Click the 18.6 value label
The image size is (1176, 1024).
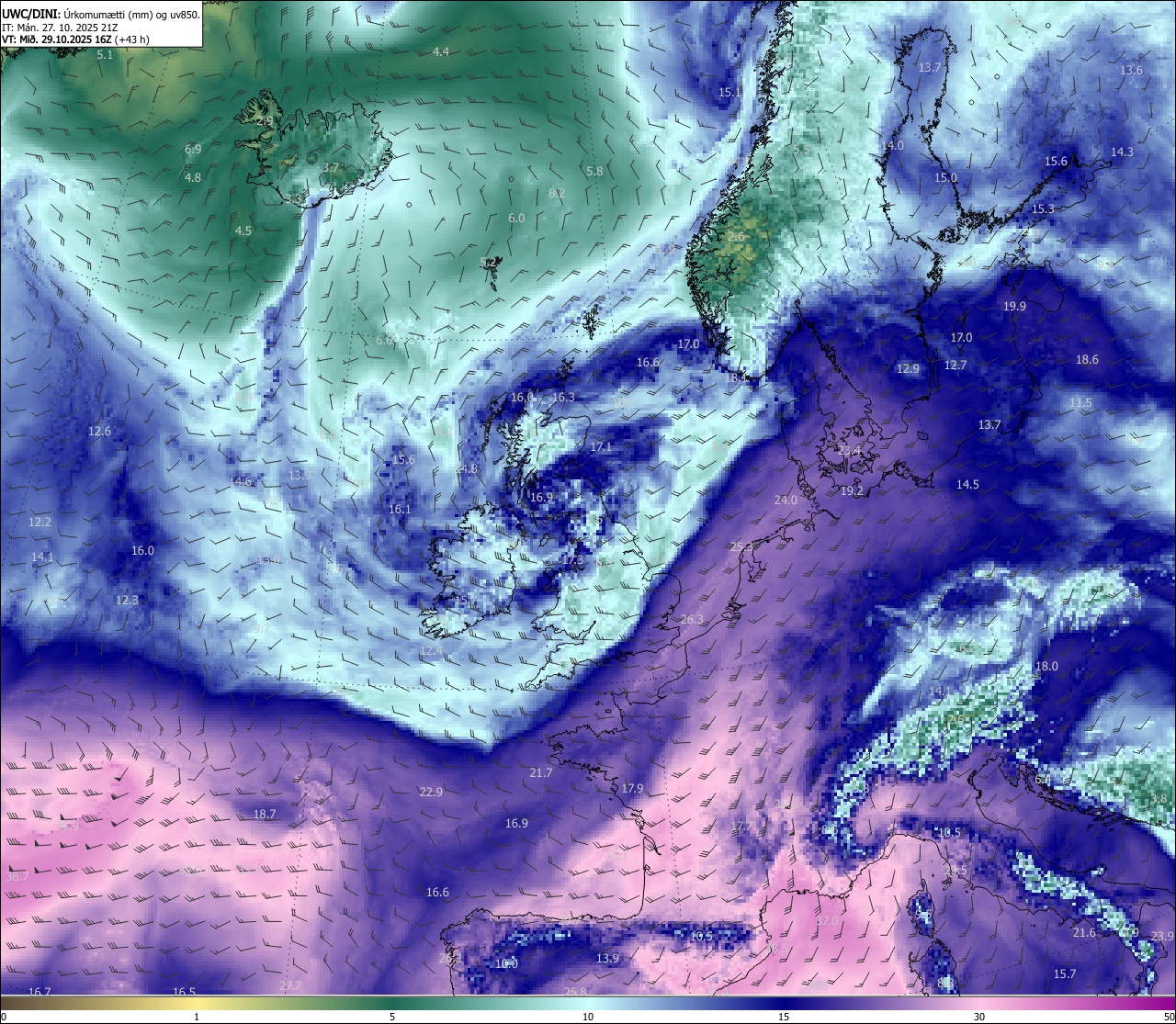(1087, 360)
